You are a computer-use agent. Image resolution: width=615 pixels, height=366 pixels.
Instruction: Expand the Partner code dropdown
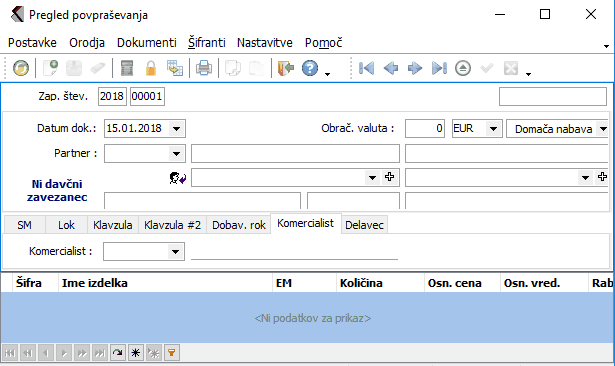[176, 153]
